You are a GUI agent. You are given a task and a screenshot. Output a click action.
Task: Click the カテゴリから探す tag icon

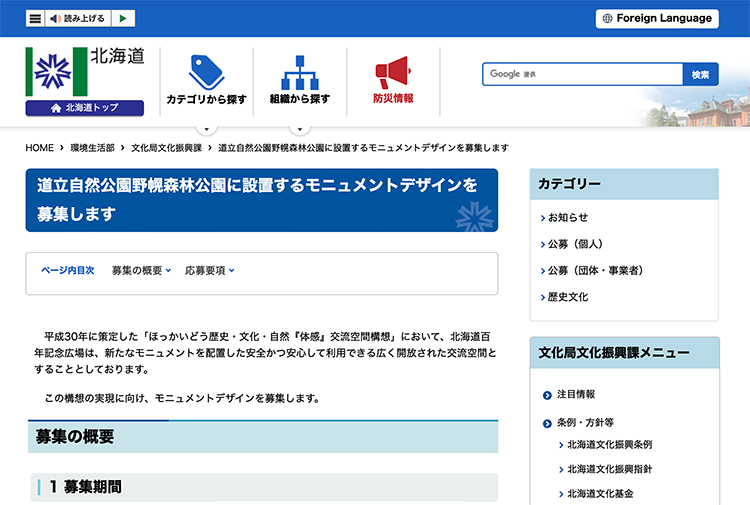[x=206, y=72]
